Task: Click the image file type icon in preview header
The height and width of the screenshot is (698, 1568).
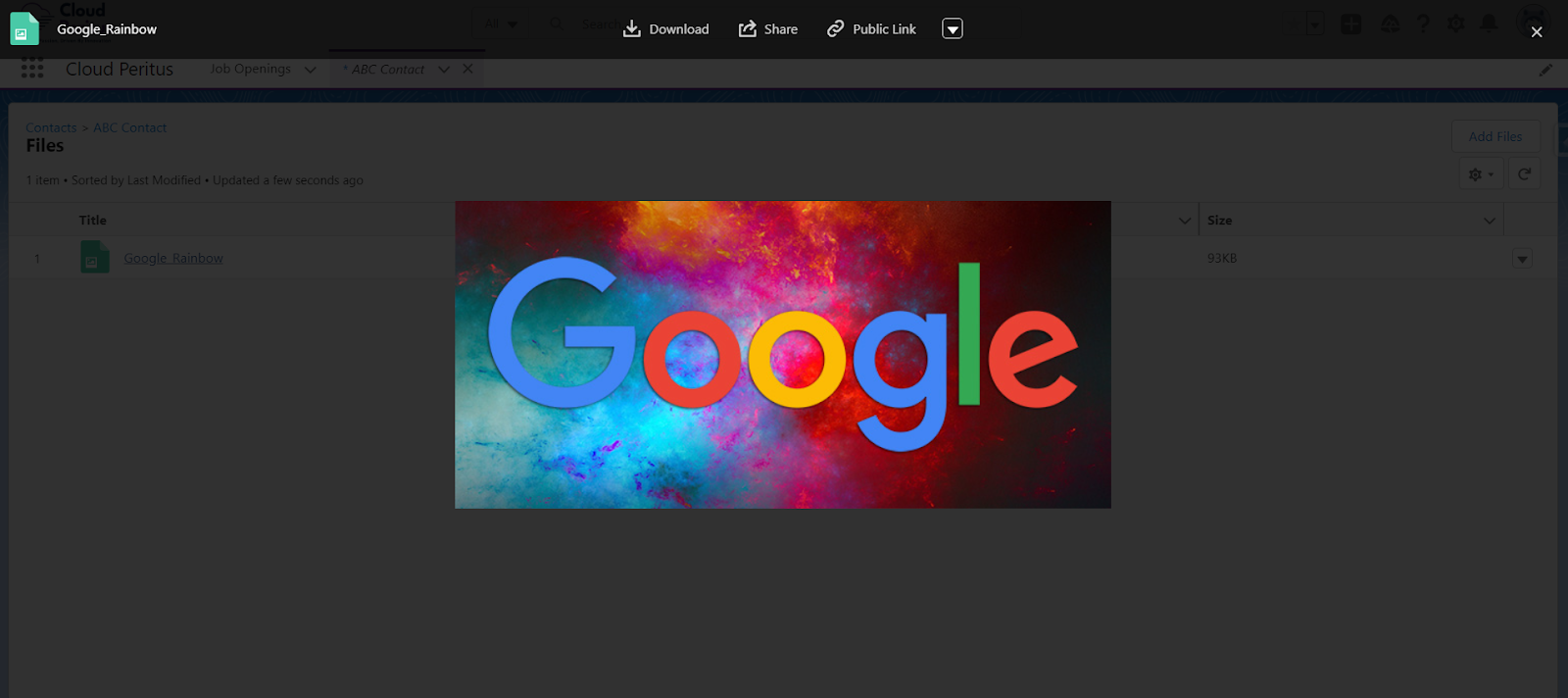Action: click(x=24, y=29)
